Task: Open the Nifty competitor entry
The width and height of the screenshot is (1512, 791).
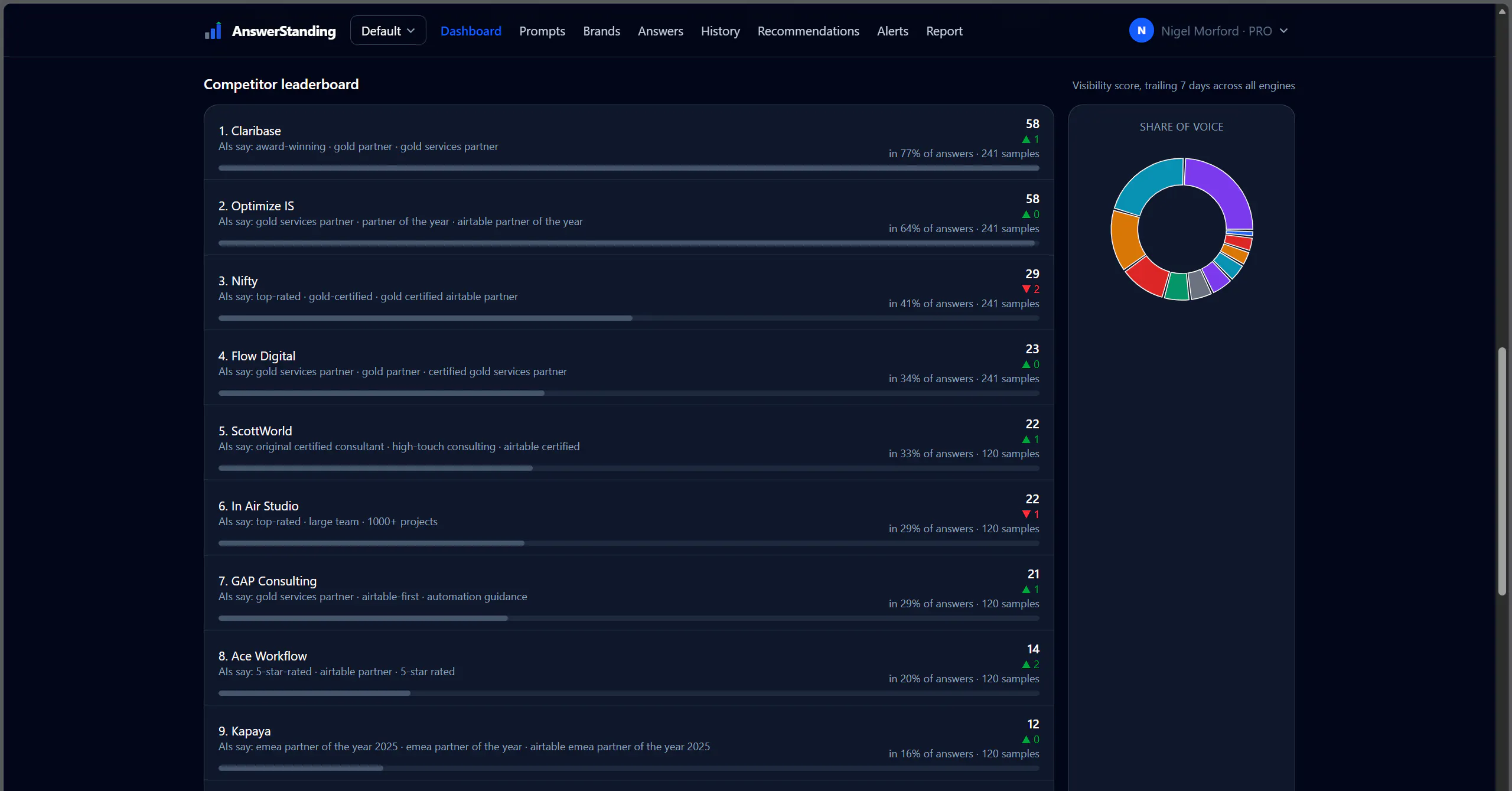Action: [x=238, y=281]
